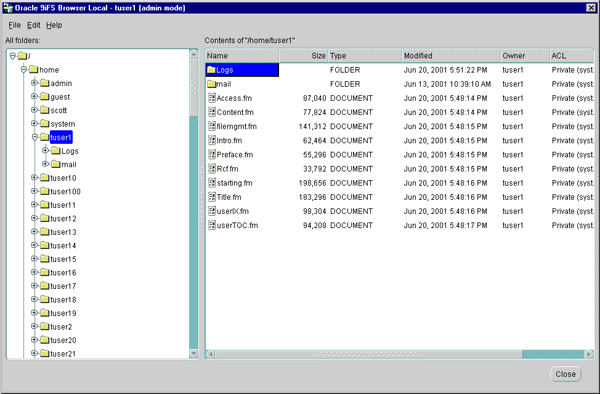Image resolution: width=600 pixels, height=394 pixels.
Task: Click the home folder icon in tree
Action: (34, 70)
